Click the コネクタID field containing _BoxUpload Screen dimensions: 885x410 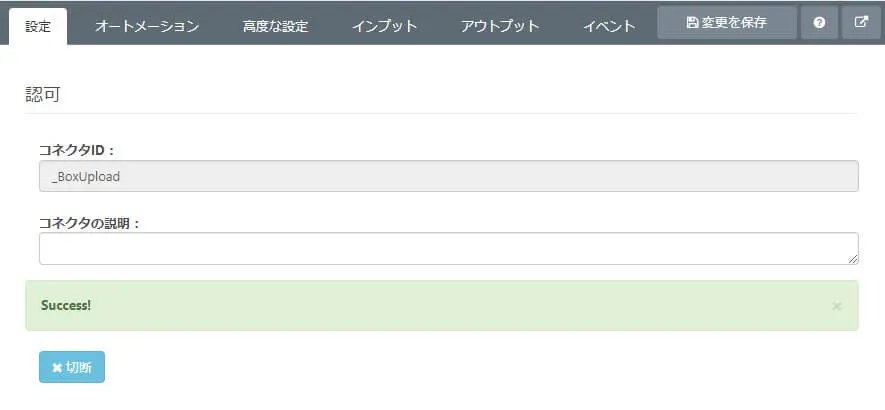point(448,176)
